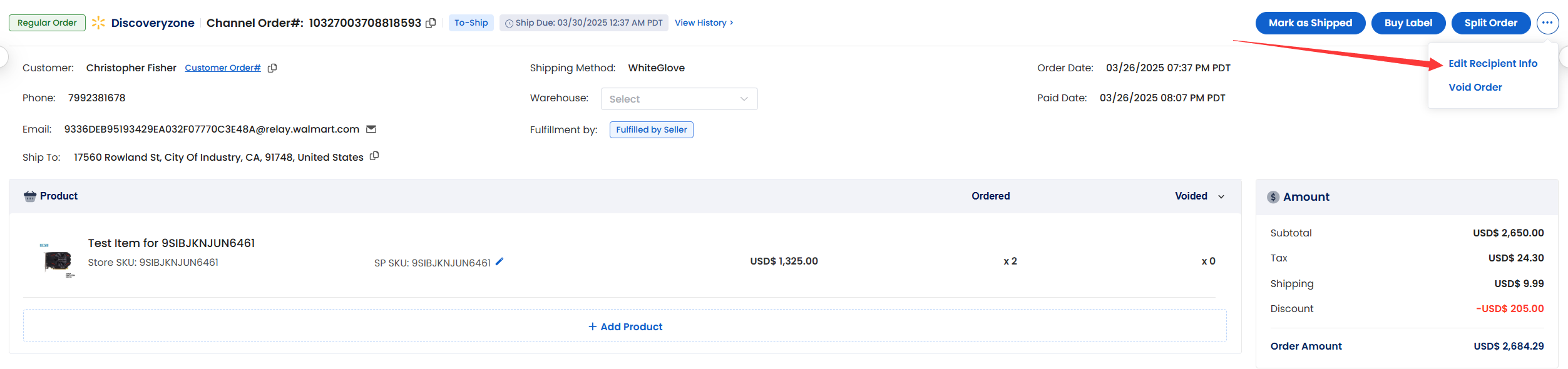The width and height of the screenshot is (1568, 369).
Task: Copy the customer order number icon
Action: coord(272,68)
